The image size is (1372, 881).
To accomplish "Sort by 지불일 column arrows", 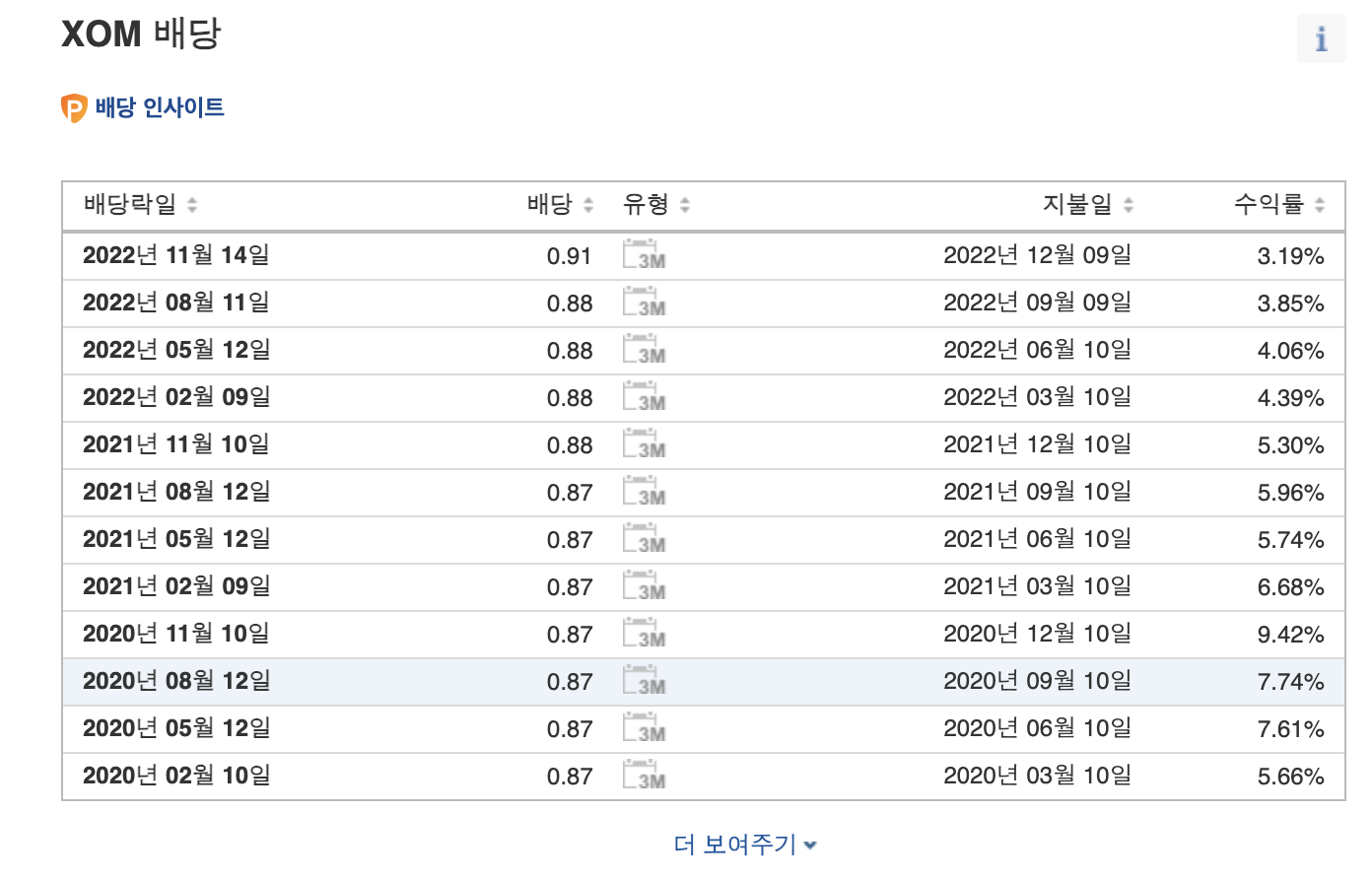I will [1129, 205].
